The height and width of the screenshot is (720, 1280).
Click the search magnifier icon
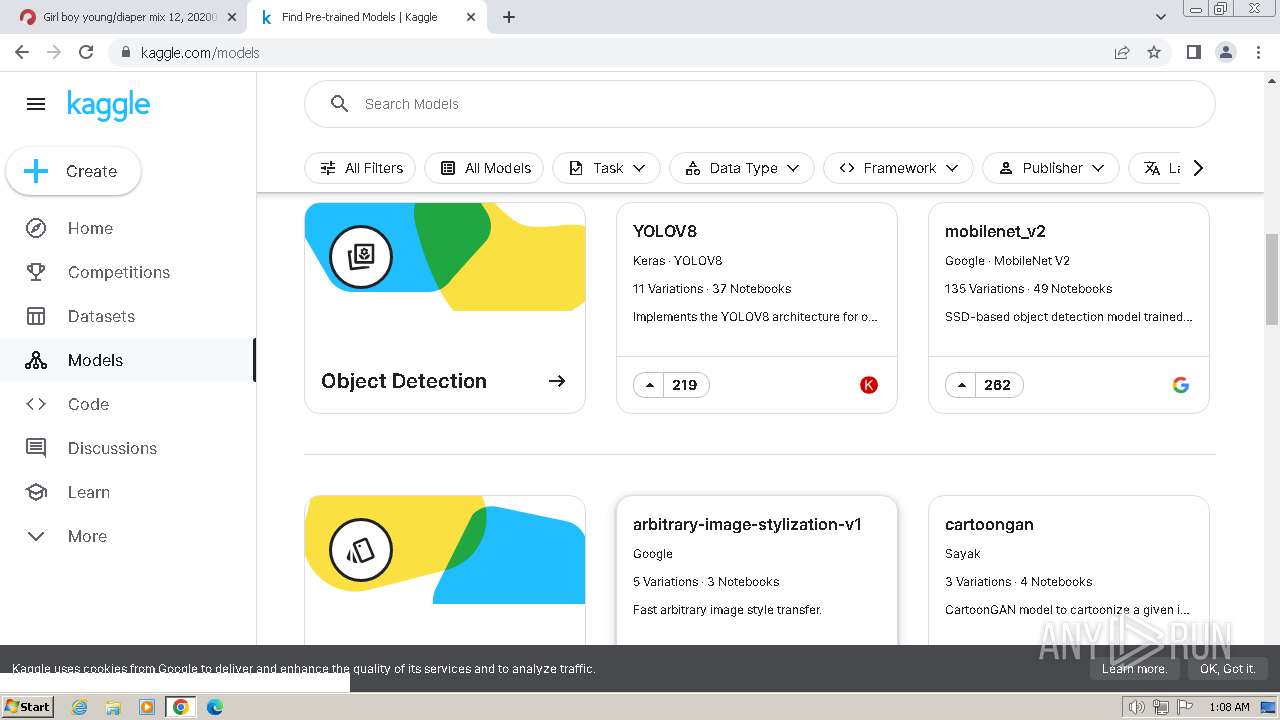click(x=340, y=104)
